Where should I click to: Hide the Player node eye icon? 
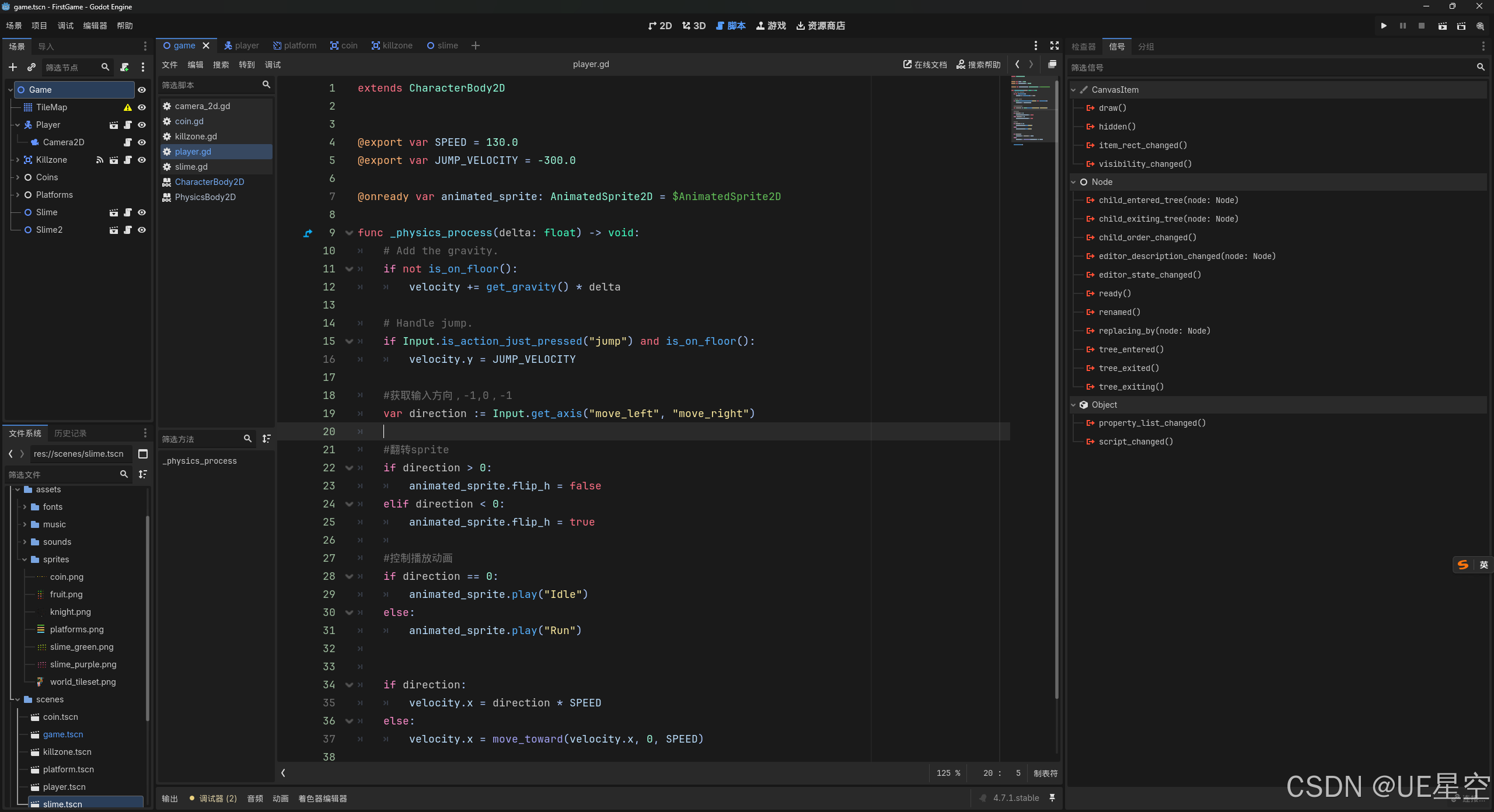point(142,125)
